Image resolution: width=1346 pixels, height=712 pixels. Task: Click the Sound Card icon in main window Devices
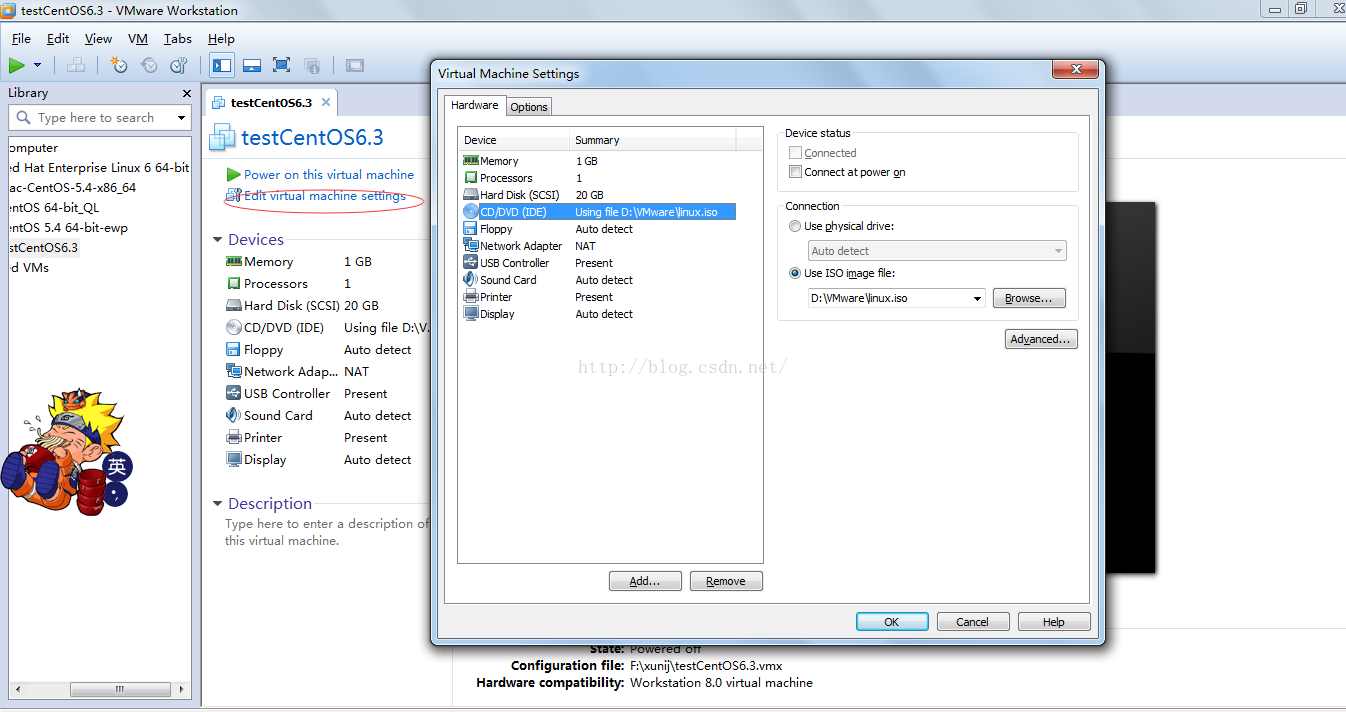[x=234, y=415]
